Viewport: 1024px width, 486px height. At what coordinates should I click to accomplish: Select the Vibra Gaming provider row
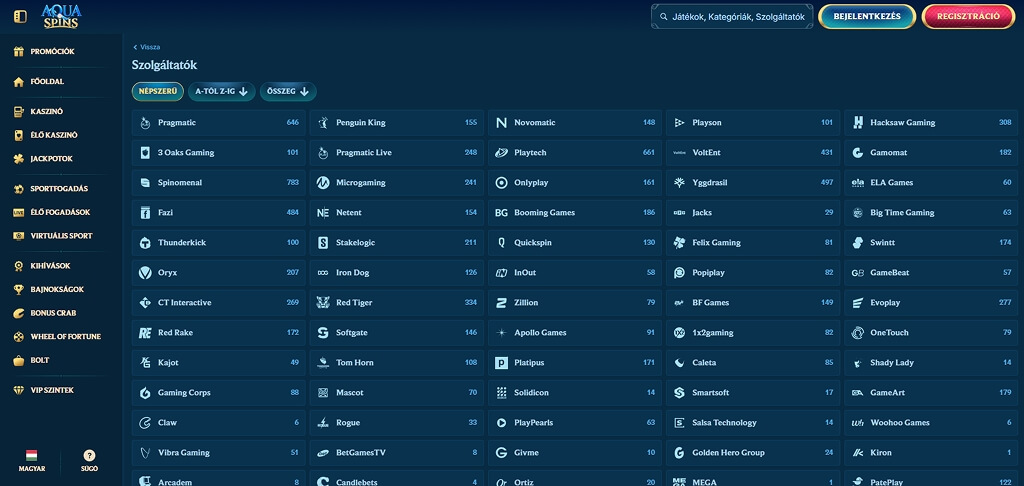[x=218, y=453]
